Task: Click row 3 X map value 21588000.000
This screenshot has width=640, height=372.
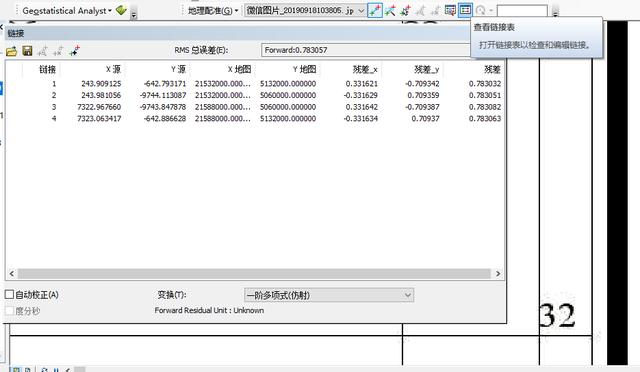Action: 222,107
